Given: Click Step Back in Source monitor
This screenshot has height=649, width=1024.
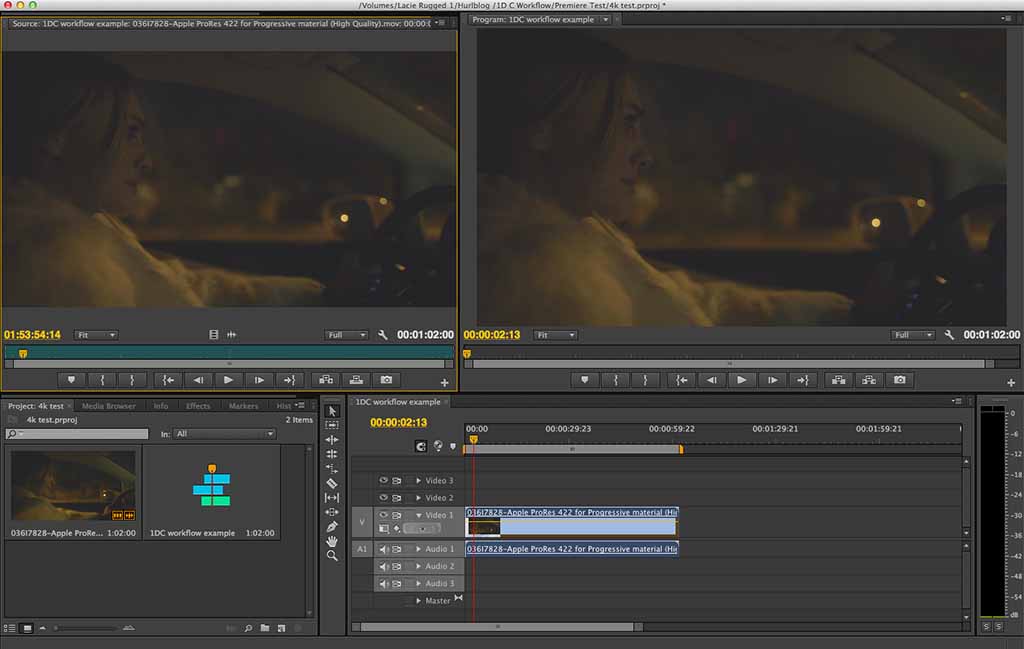Looking at the screenshot, I should click(x=198, y=380).
